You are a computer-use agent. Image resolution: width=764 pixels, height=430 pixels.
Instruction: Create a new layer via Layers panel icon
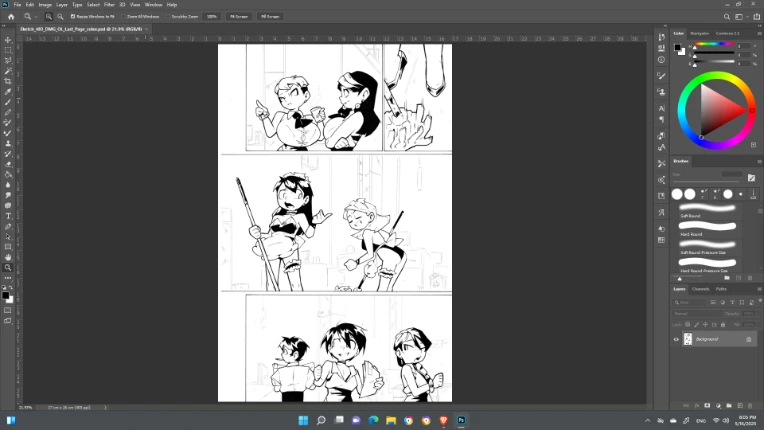coord(740,405)
